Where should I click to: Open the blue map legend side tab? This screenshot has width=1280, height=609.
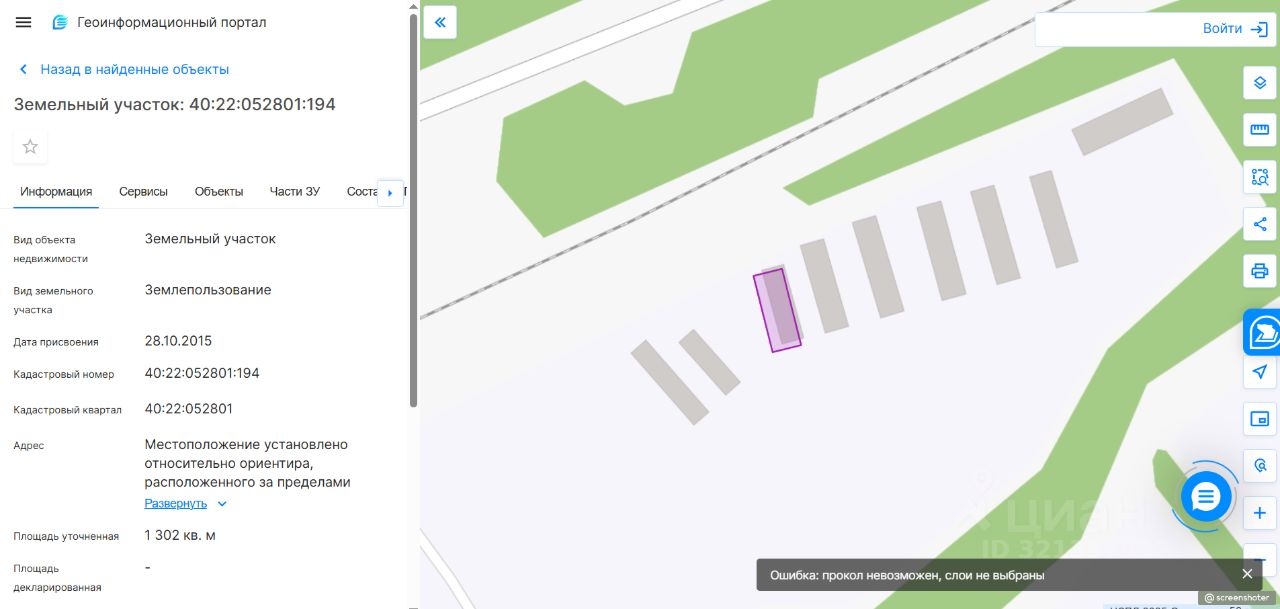pos(1263,332)
